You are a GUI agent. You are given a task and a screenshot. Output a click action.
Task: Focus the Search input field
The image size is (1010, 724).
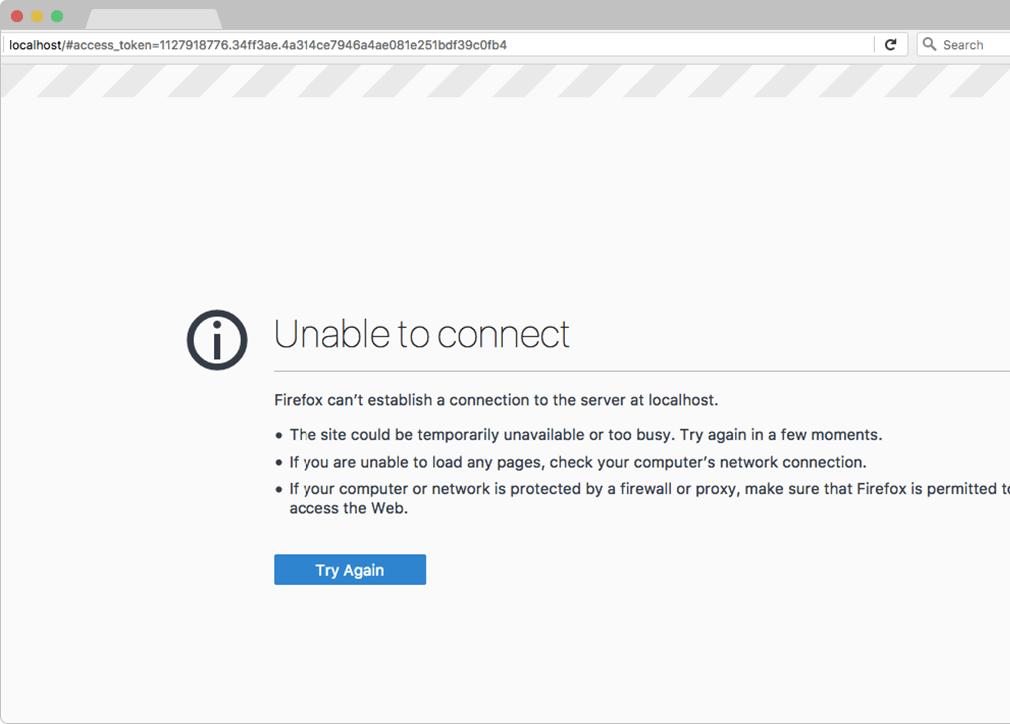click(x=970, y=45)
